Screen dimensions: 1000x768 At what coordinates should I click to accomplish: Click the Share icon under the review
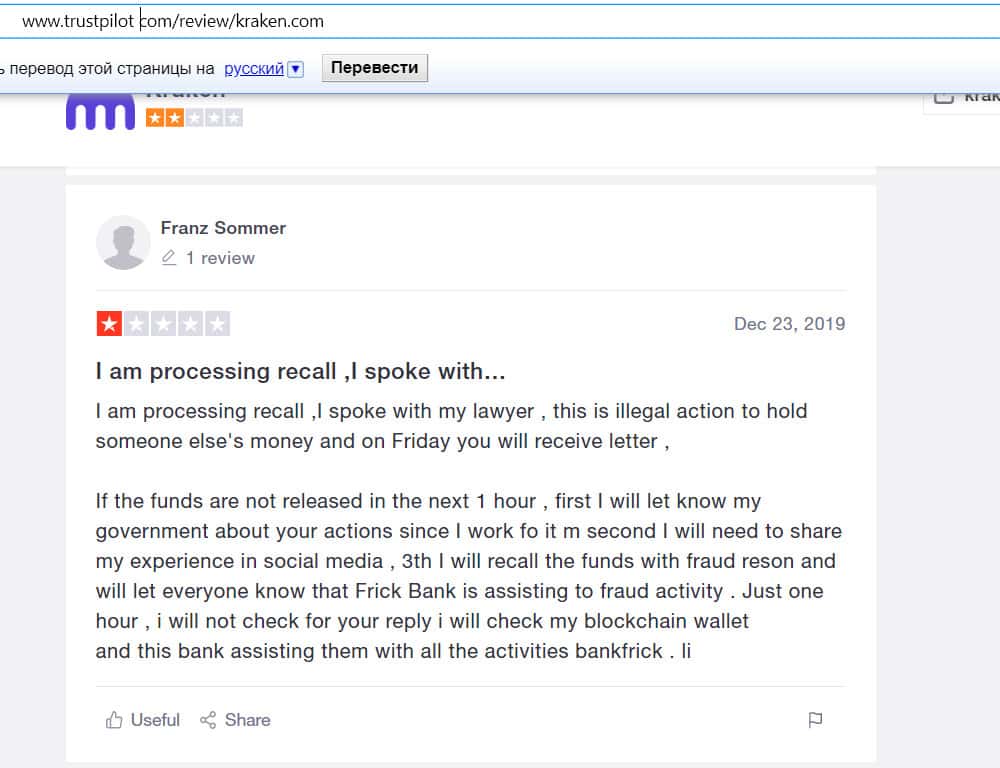(208, 720)
